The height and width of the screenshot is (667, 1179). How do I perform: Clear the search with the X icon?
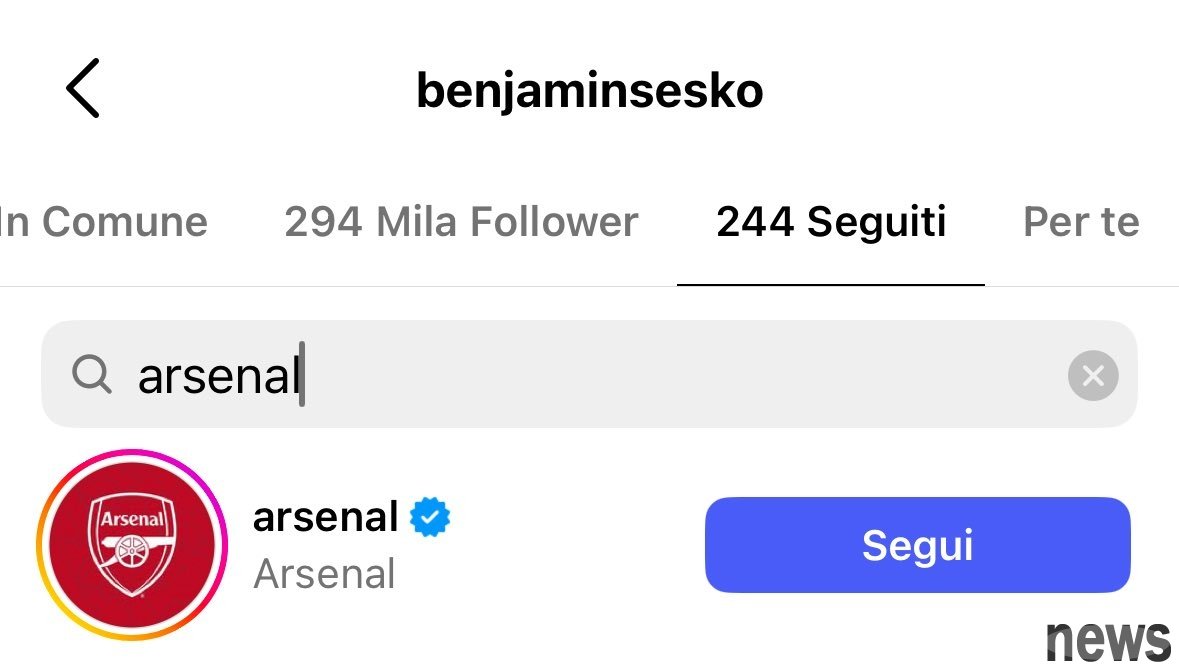(1093, 376)
